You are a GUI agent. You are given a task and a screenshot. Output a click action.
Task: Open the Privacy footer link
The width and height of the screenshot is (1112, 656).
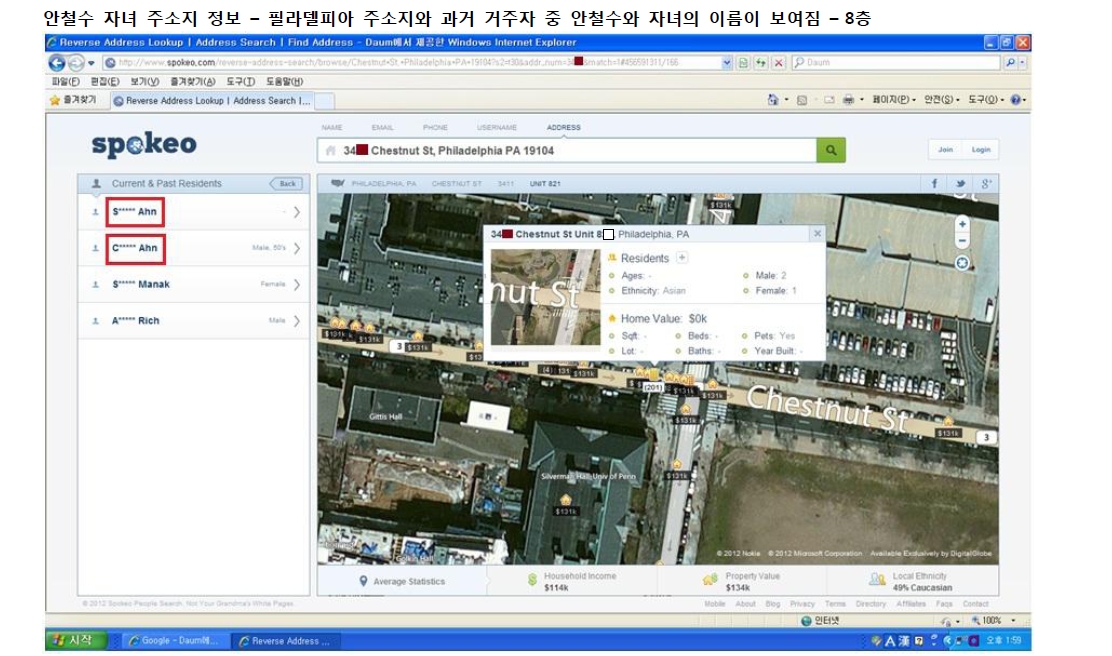(x=802, y=604)
